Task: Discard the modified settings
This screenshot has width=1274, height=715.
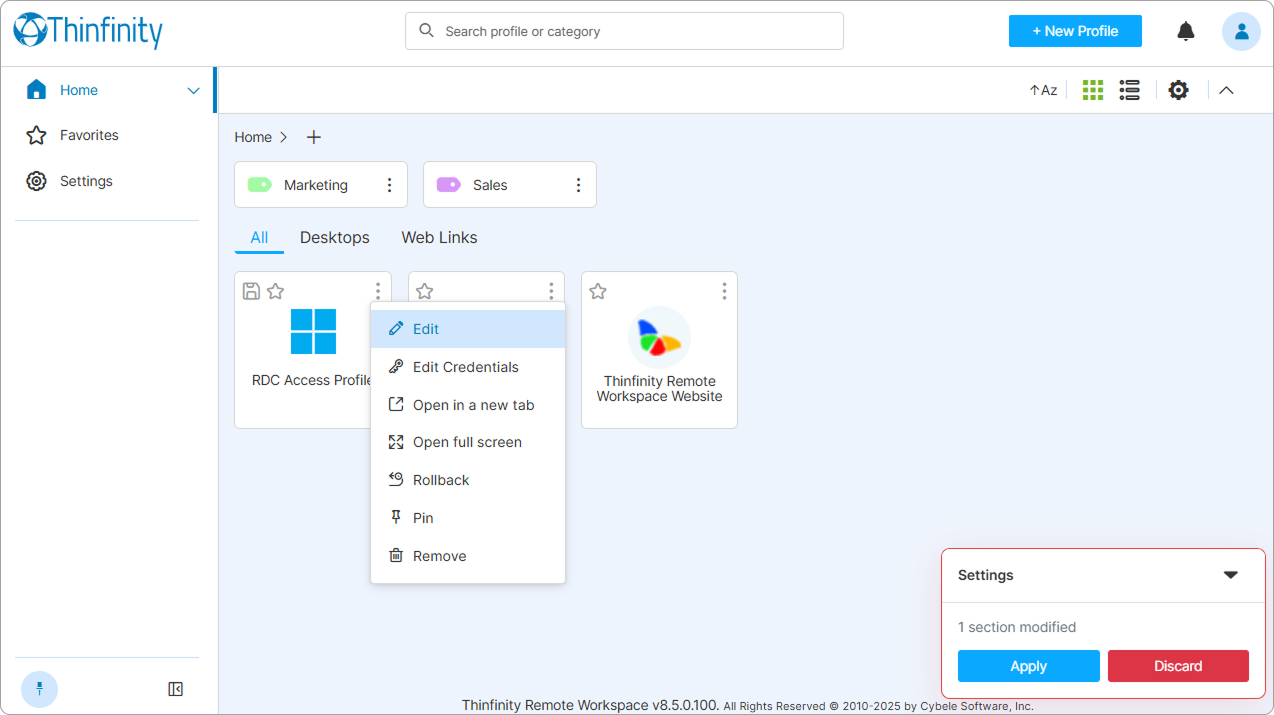Action: (x=1178, y=666)
